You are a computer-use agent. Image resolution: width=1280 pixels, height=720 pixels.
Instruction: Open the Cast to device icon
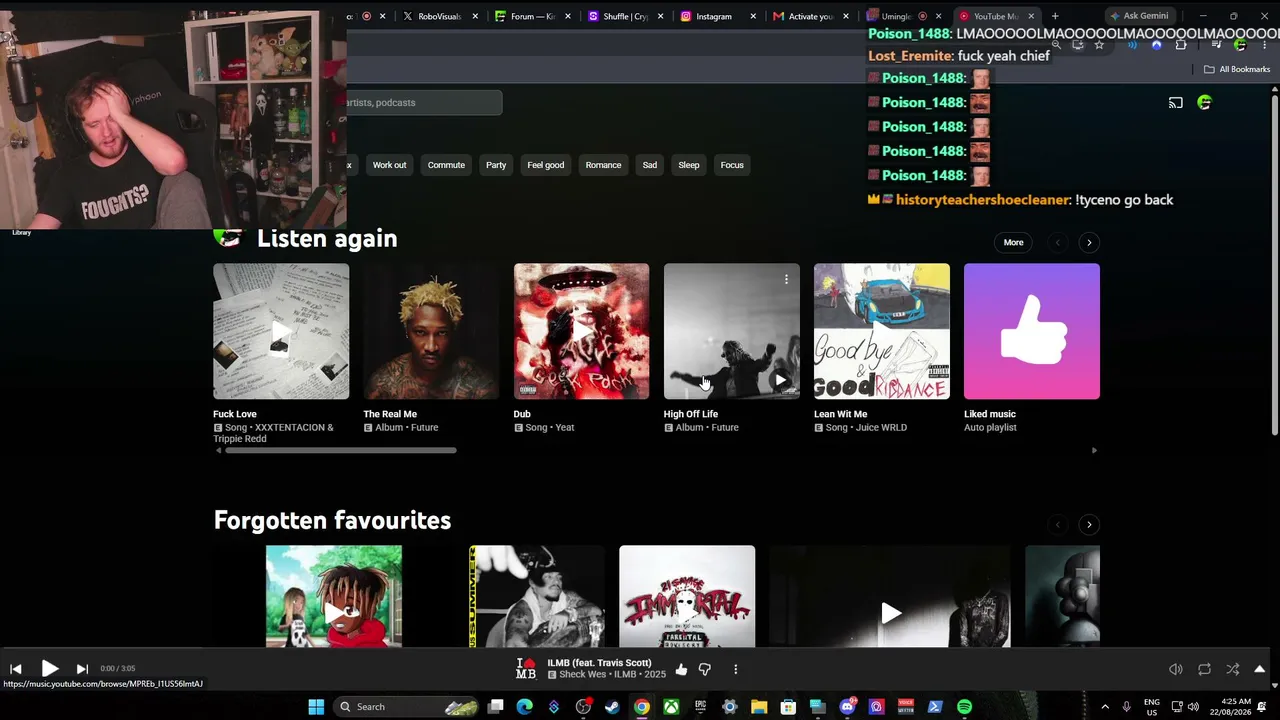(x=1176, y=102)
